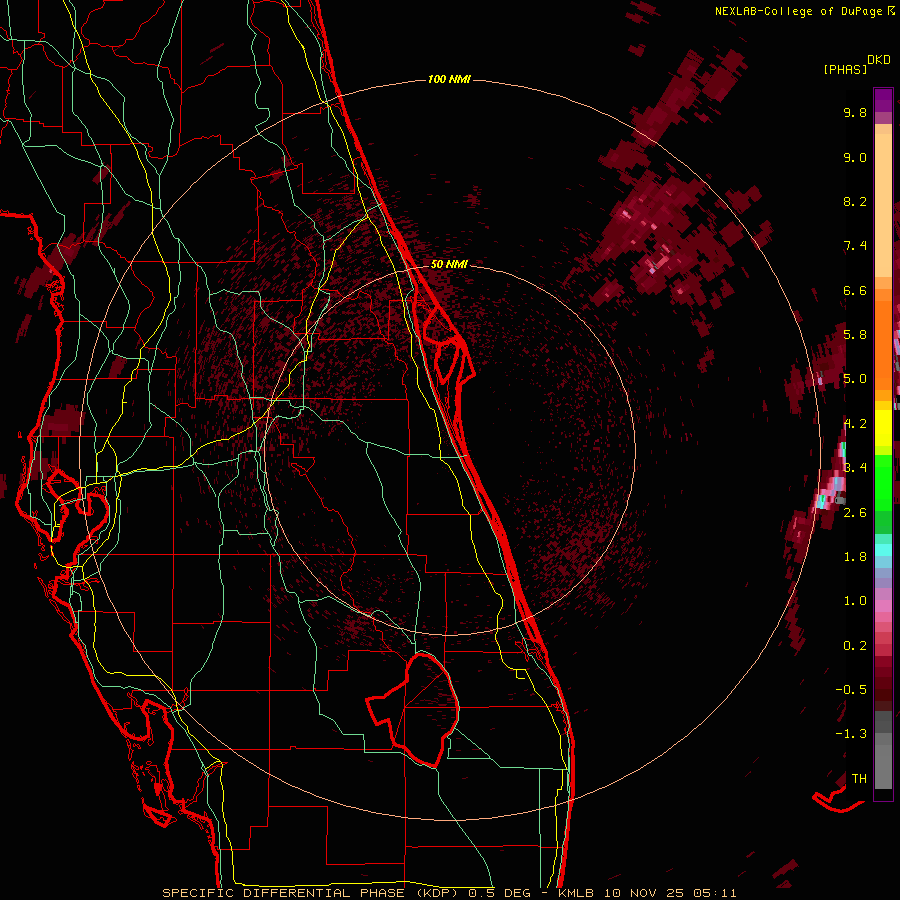The height and width of the screenshot is (900, 900).
Task: Pick the bright green segment of the color bar
Action: (883, 481)
